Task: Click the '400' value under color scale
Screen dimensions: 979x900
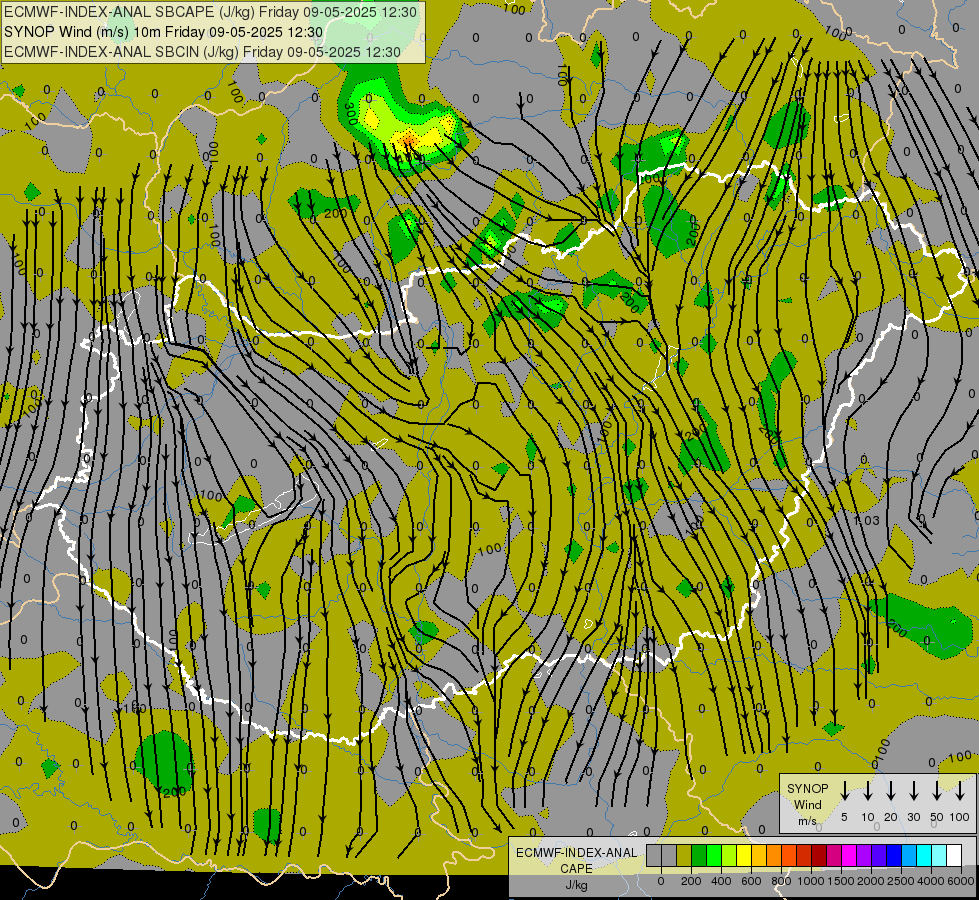Action: 721,881
